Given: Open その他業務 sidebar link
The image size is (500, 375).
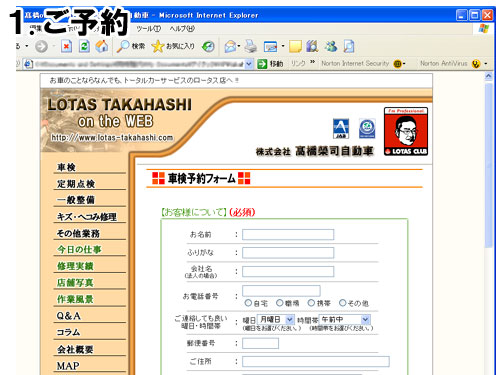Looking at the screenshot, I should [x=78, y=233].
